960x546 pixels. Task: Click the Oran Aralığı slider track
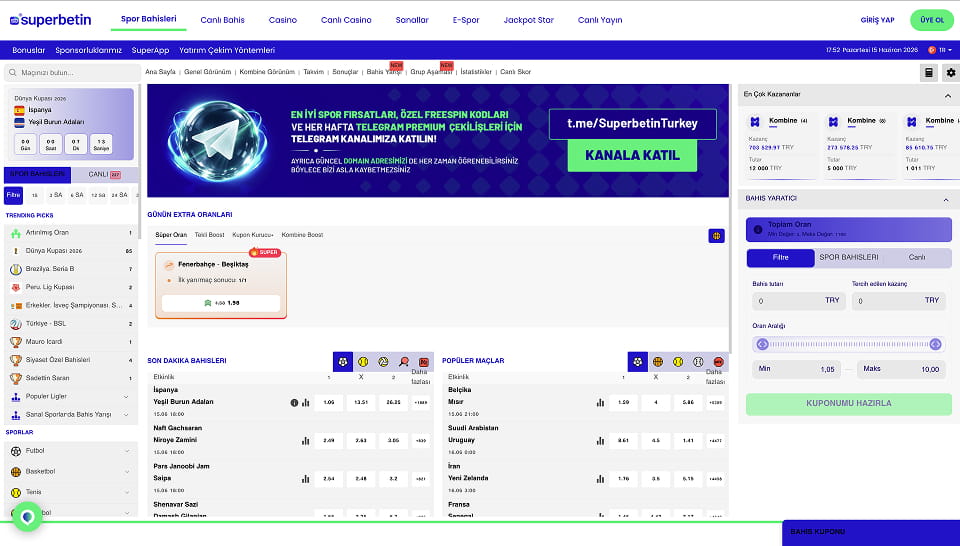pos(849,345)
